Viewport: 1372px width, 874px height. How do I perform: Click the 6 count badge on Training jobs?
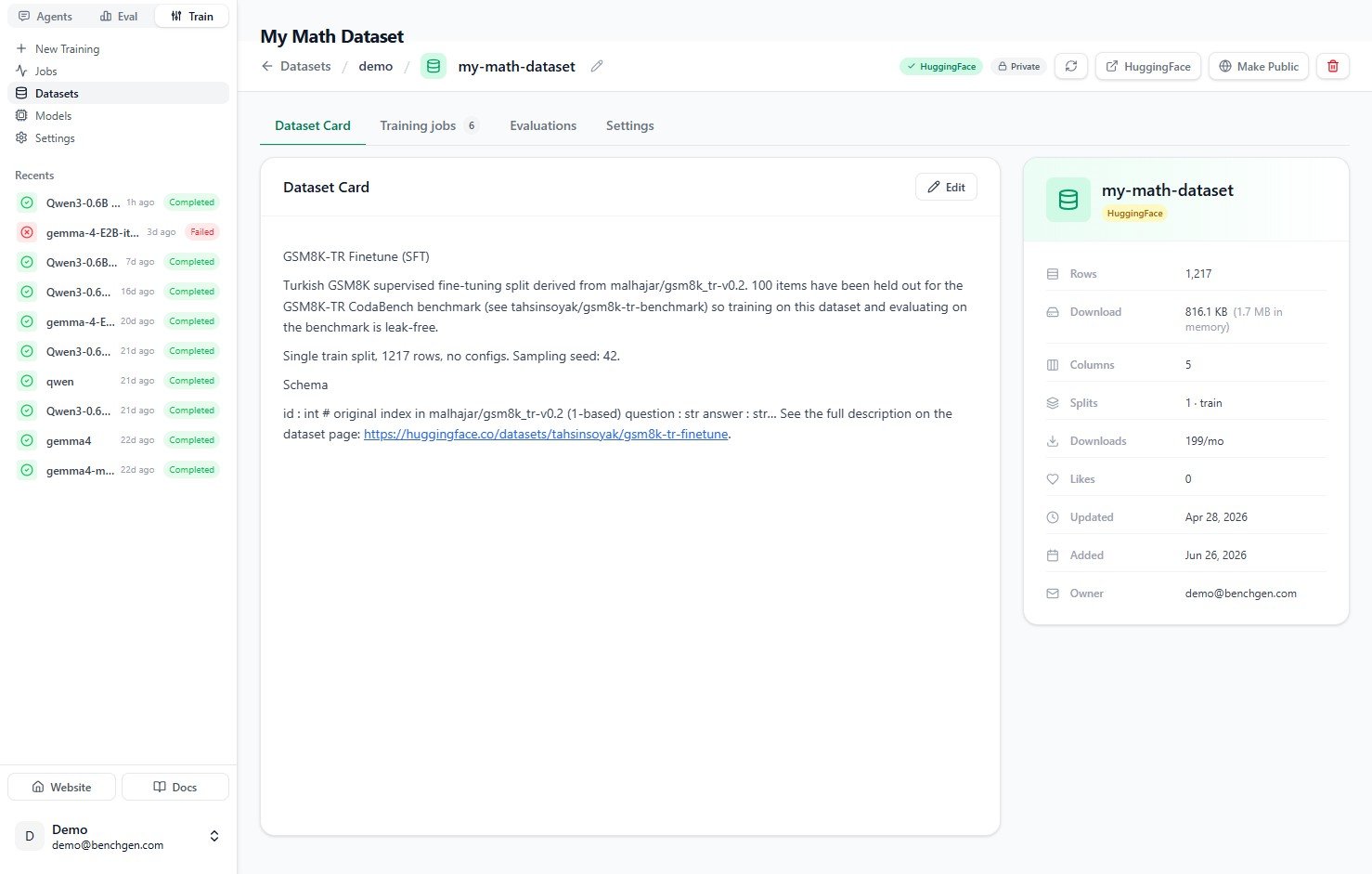472,125
